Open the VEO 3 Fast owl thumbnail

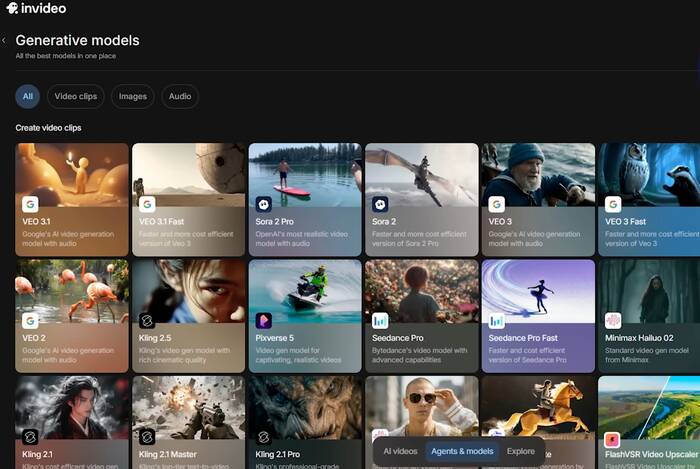click(x=649, y=174)
